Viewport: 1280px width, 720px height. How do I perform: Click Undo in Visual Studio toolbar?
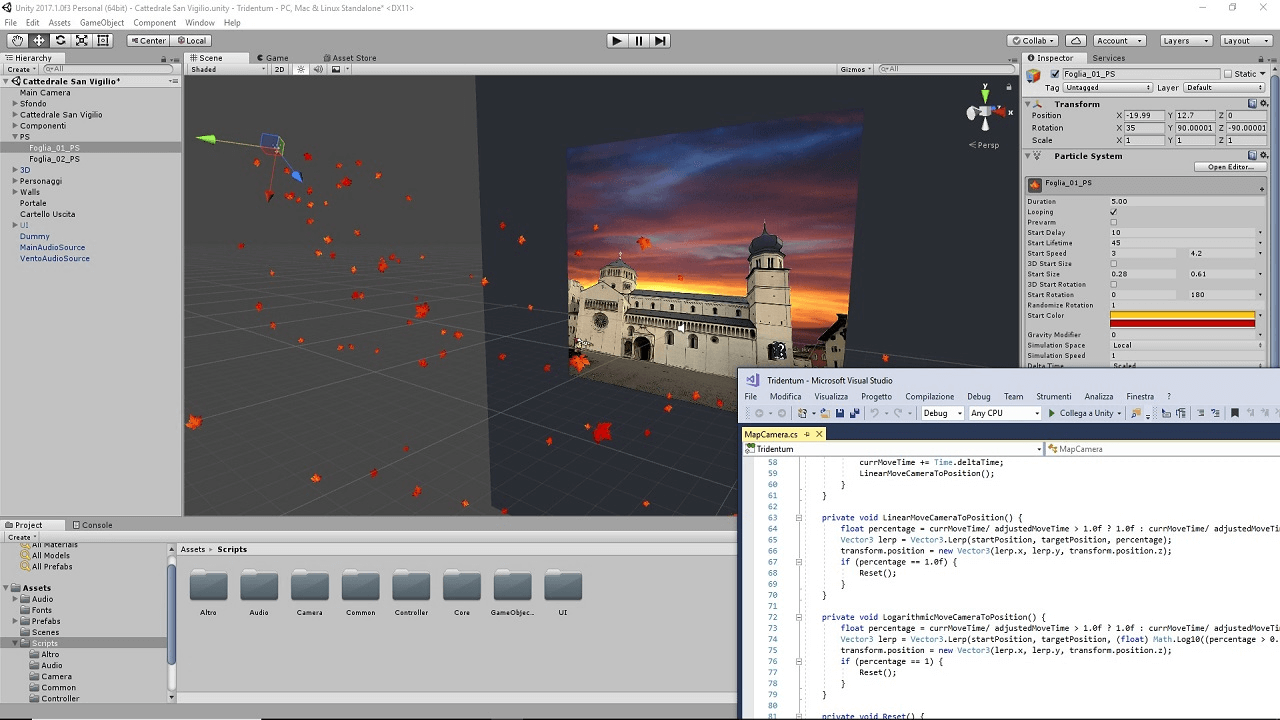point(875,413)
